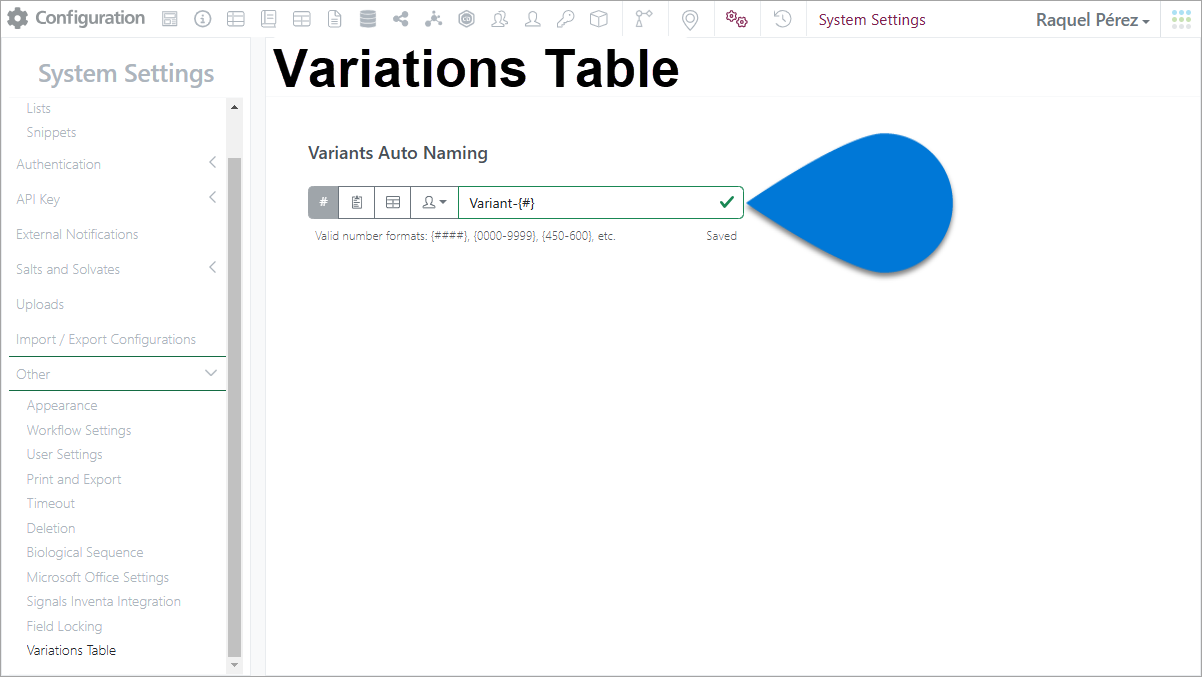The width and height of the screenshot is (1202, 677).
Task: Open the history clock icon
Action: [783, 19]
